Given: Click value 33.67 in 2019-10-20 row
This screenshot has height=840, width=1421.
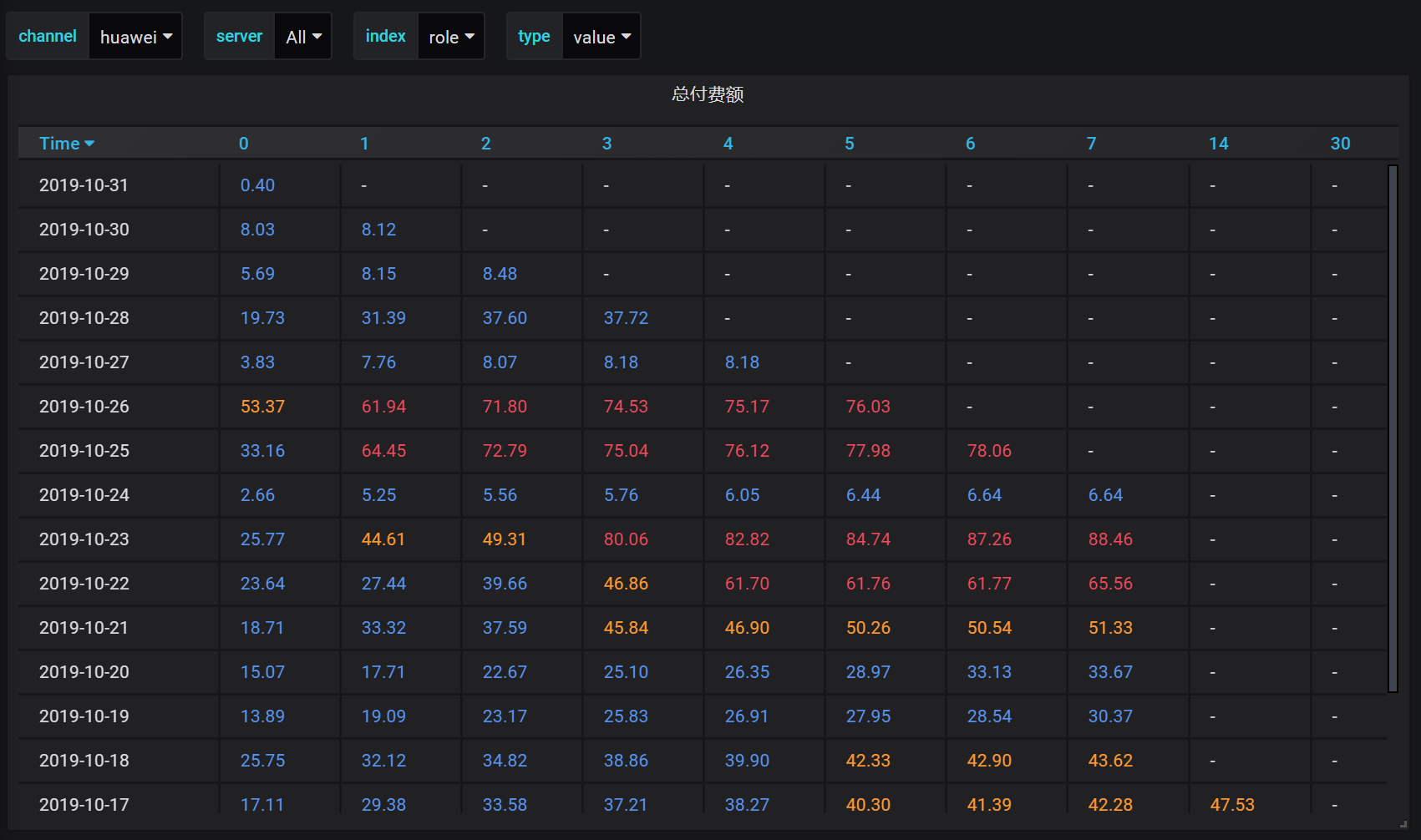Looking at the screenshot, I should coord(1110,672).
